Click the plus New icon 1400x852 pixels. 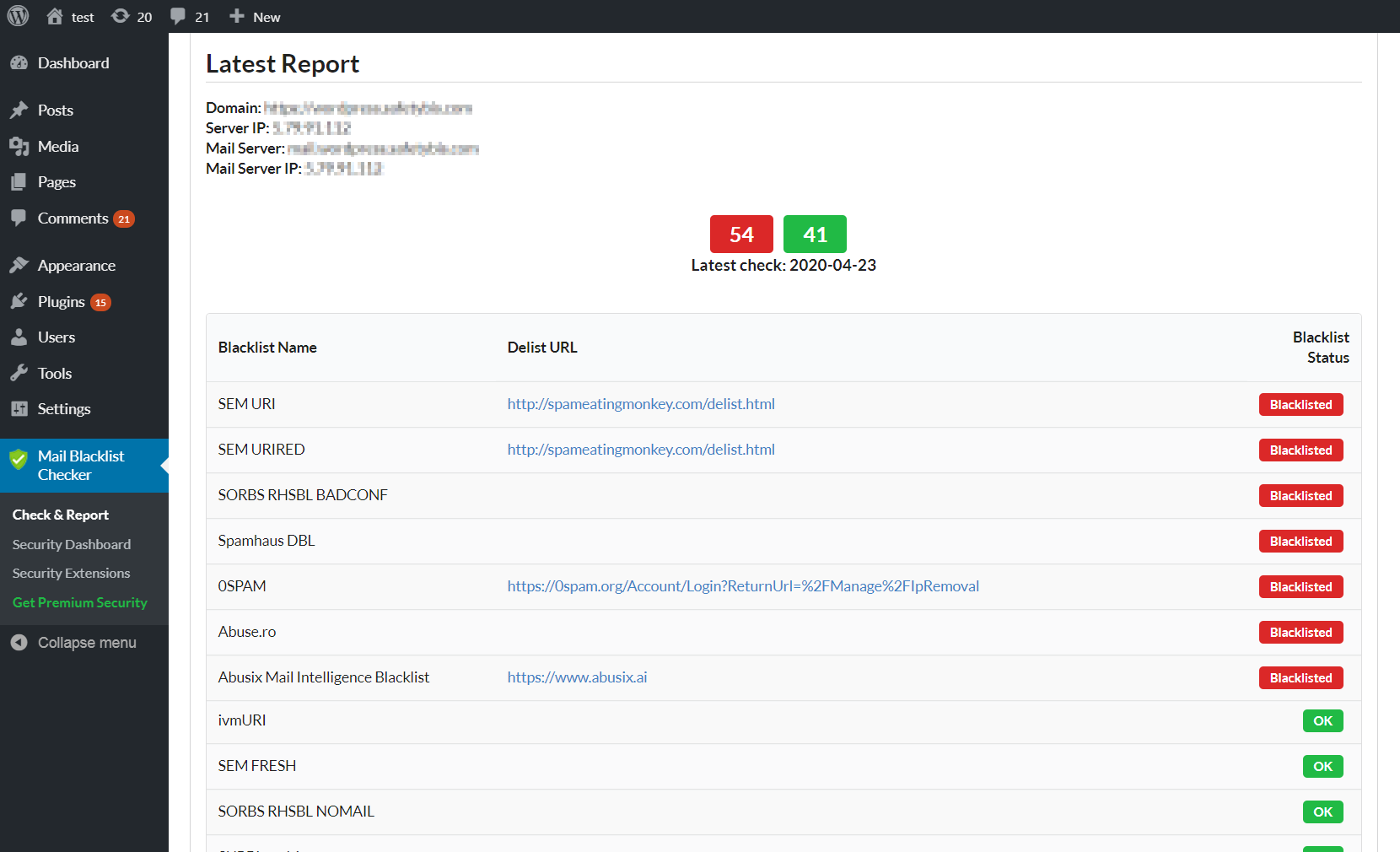pyautogui.click(x=237, y=16)
